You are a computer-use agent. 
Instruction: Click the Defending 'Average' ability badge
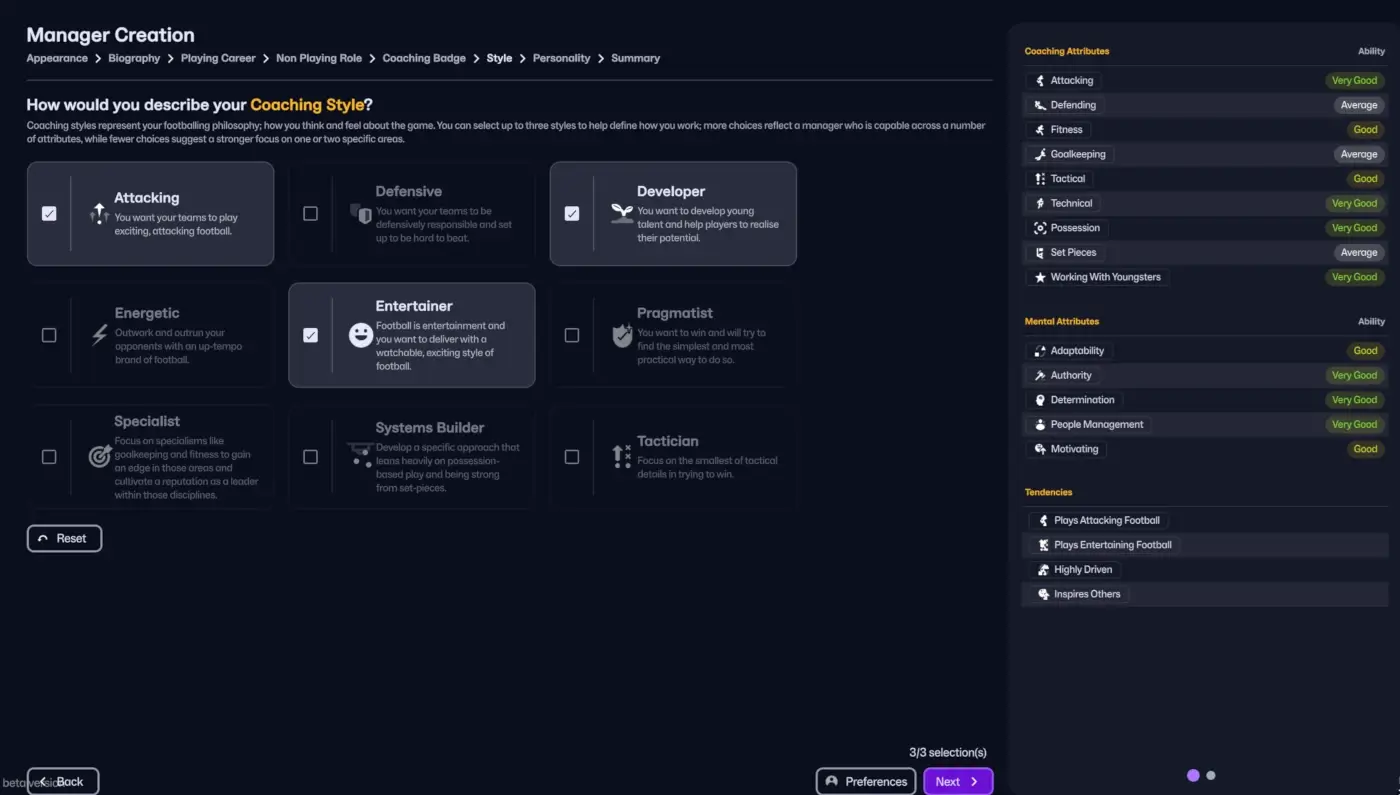point(1359,105)
